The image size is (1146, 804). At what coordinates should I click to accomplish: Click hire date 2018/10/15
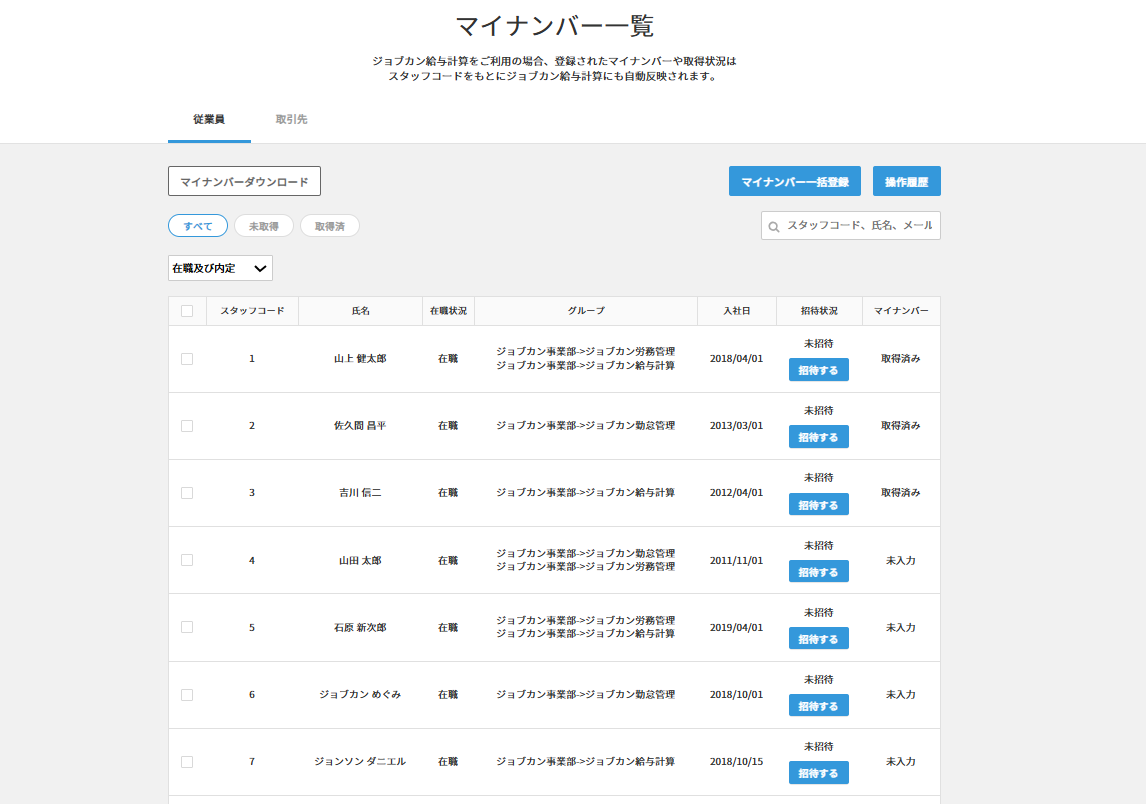(737, 762)
